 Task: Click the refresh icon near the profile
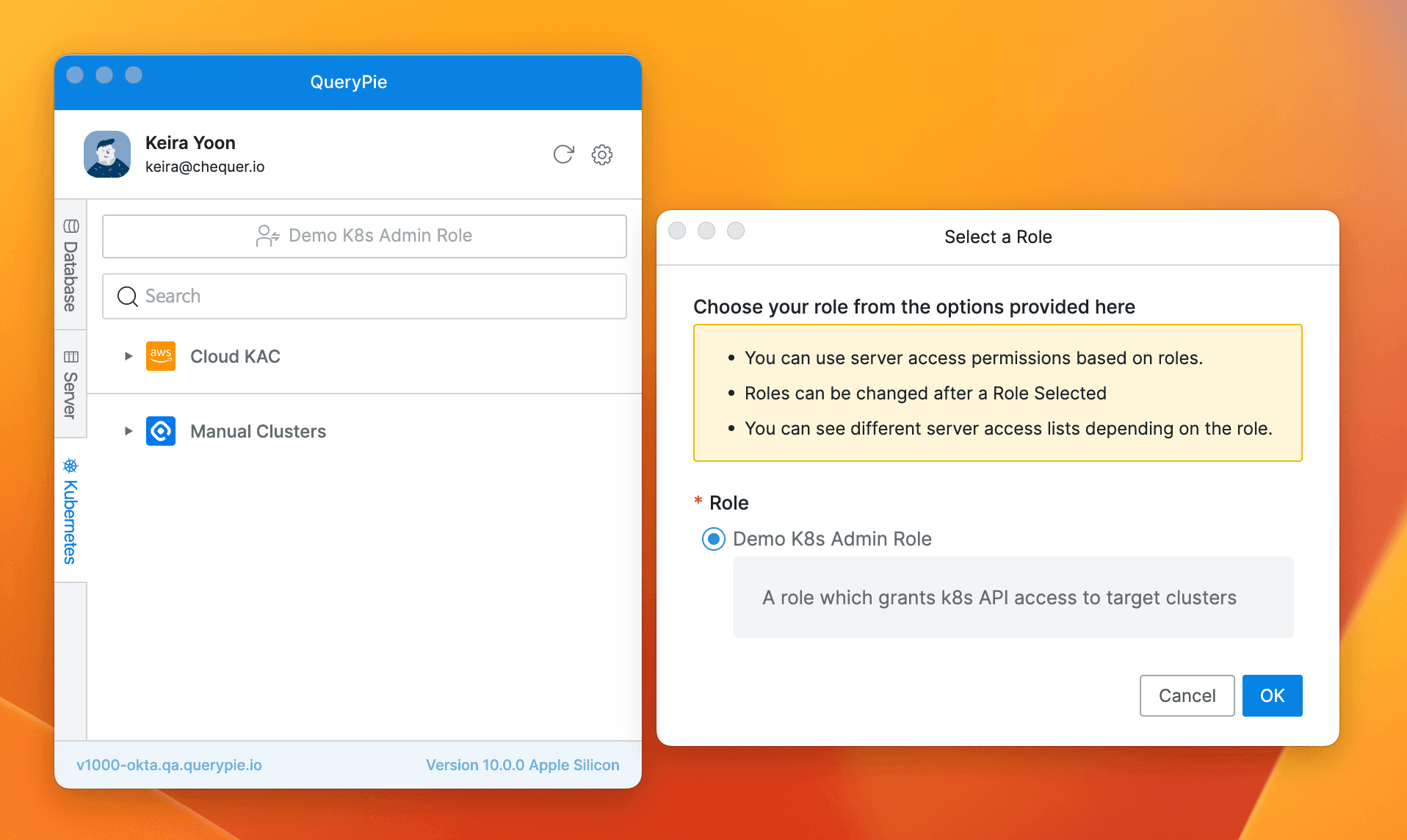(x=563, y=155)
